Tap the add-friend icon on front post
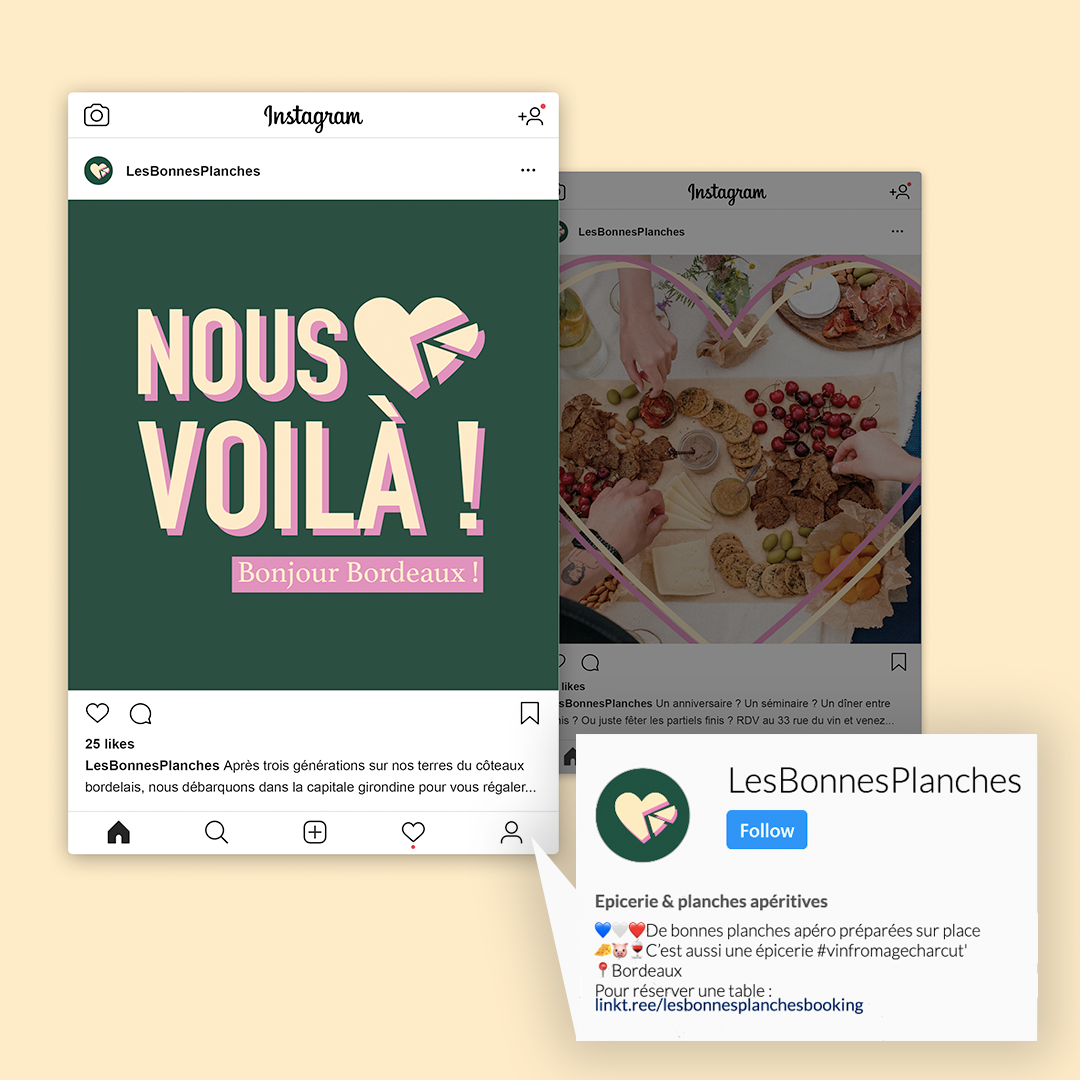 (x=532, y=115)
